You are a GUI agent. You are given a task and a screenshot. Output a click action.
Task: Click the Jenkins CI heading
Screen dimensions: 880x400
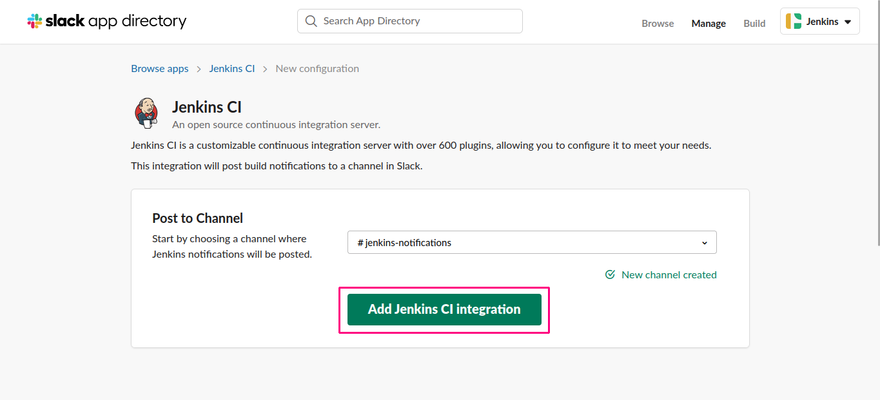pos(207,107)
